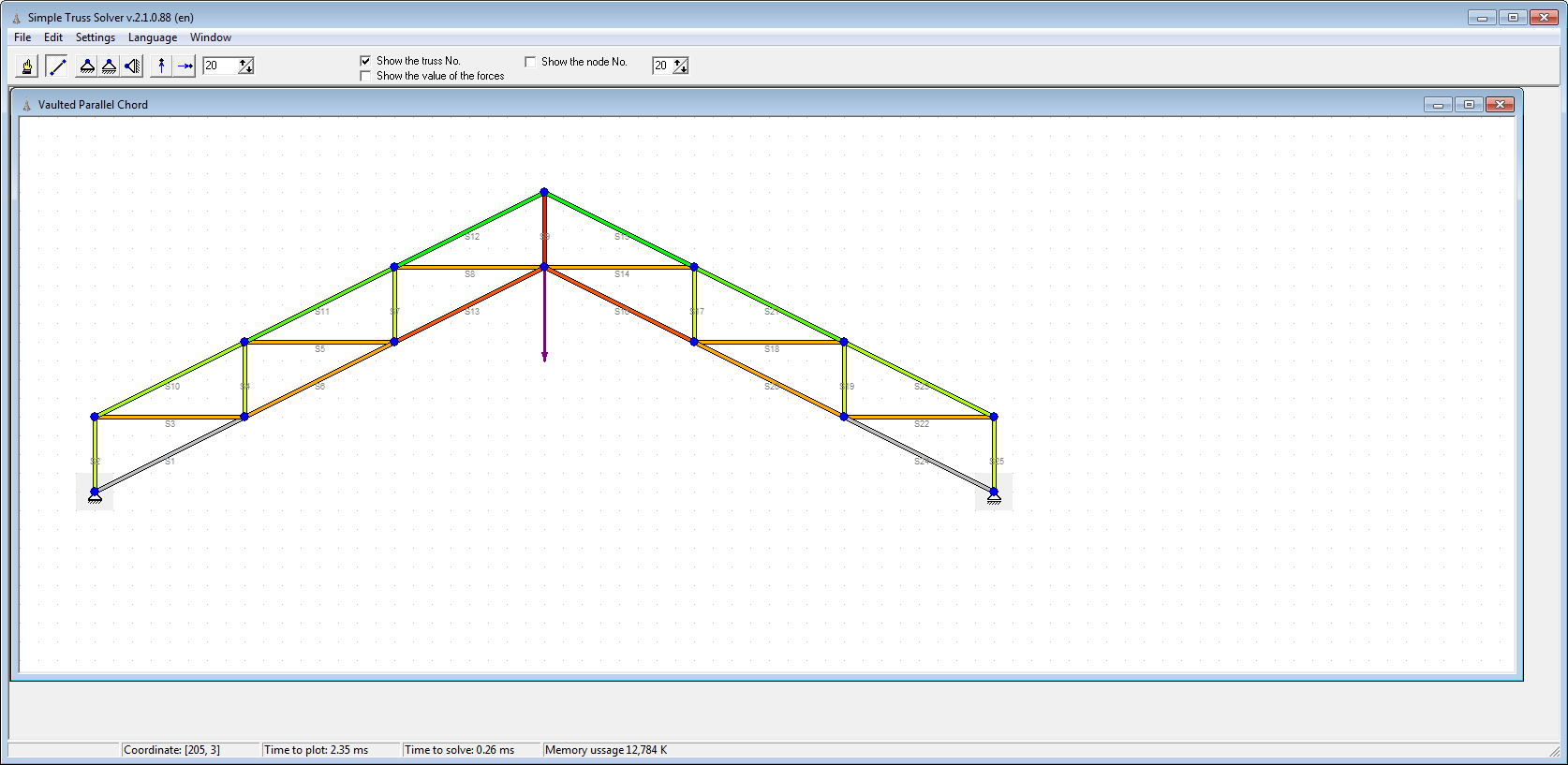
Task: Open the Window menu
Action: (211, 37)
